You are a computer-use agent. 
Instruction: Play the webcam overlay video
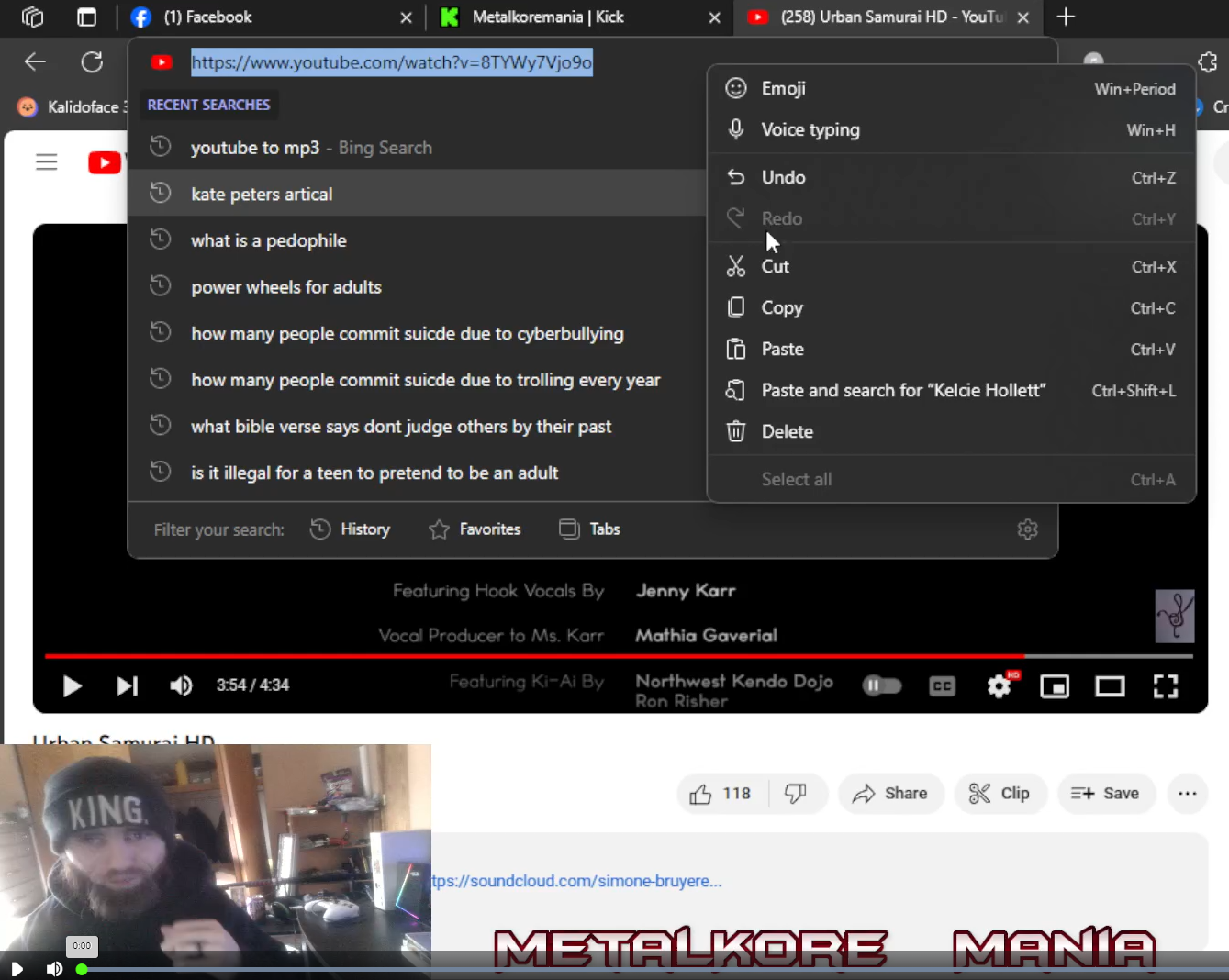coord(17,969)
